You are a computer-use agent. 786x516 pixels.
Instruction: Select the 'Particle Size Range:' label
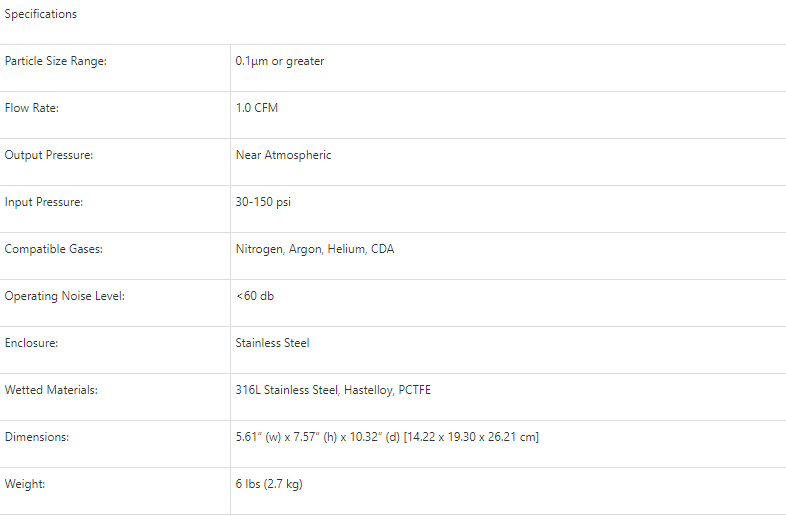point(55,61)
